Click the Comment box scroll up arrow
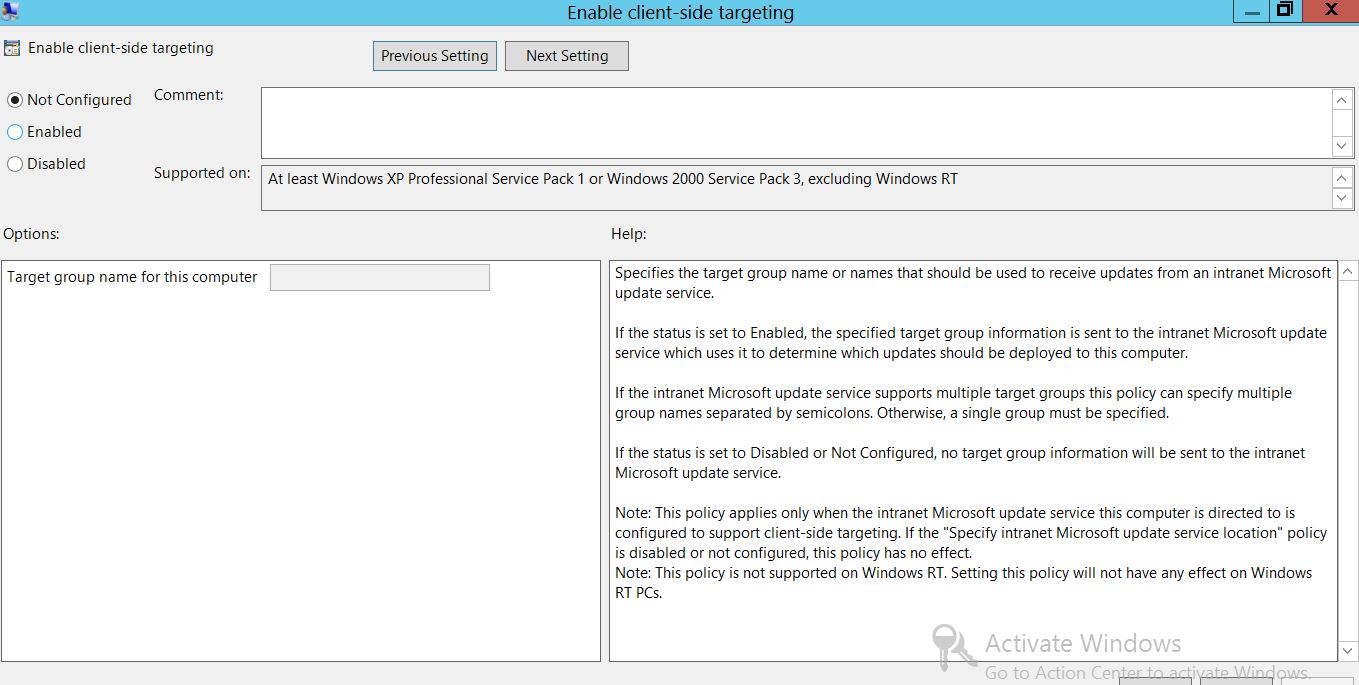The width and height of the screenshot is (1359, 685). pos(1343,99)
